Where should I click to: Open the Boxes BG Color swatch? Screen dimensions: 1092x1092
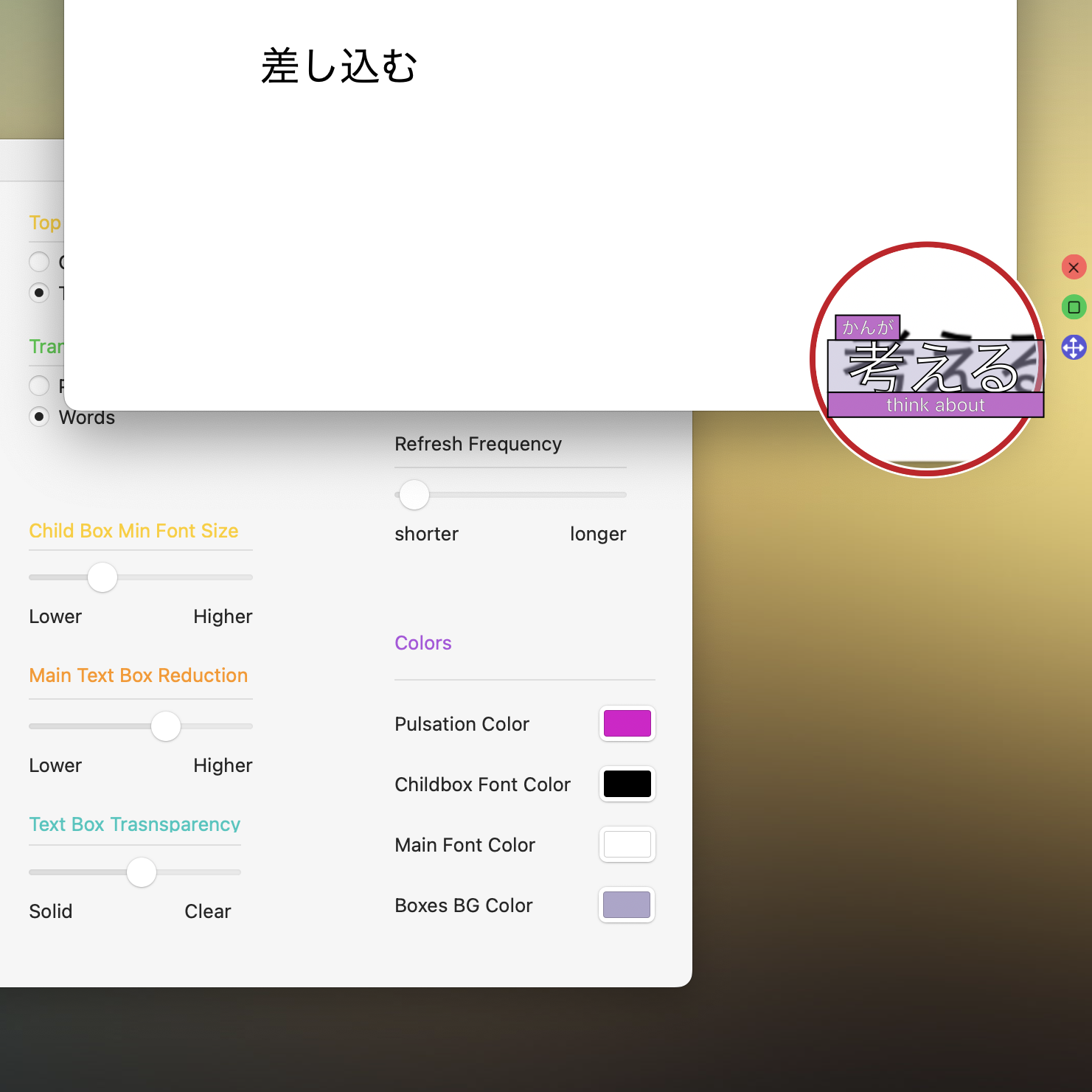coord(627,905)
